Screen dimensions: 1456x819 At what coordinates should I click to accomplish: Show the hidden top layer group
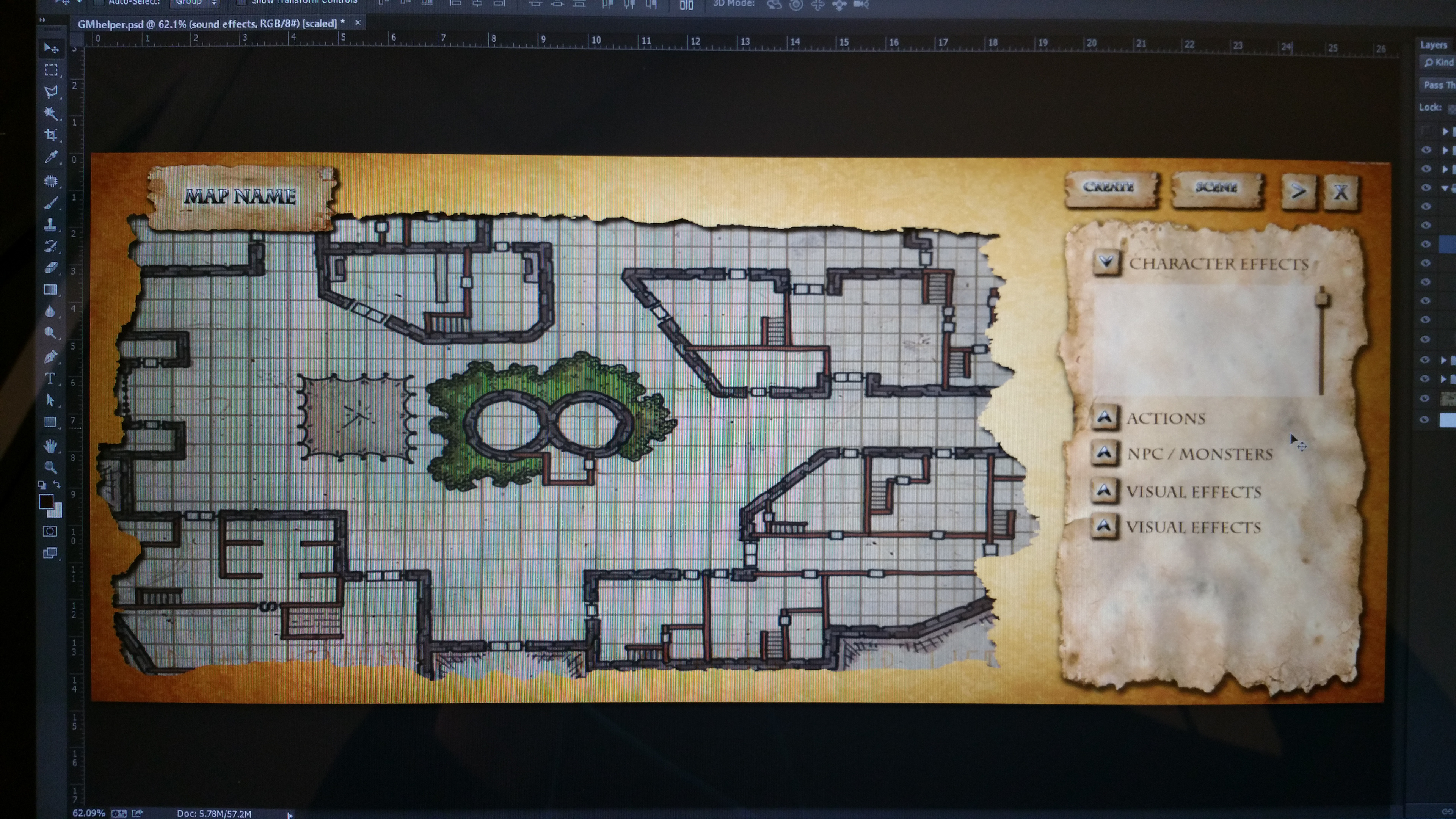[1426, 131]
